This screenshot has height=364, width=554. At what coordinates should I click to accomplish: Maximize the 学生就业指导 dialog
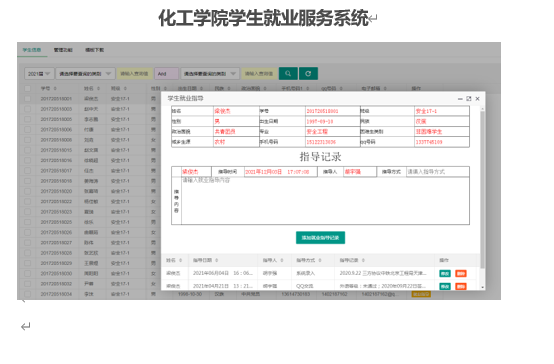[x=469, y=99]
